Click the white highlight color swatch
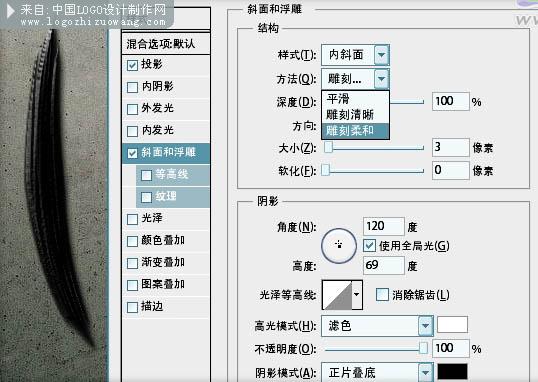 pos(452,325)
